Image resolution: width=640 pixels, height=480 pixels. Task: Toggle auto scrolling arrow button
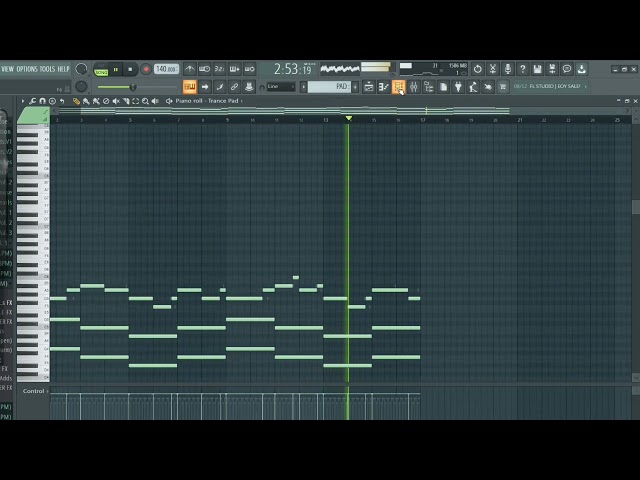coord(205,87)
